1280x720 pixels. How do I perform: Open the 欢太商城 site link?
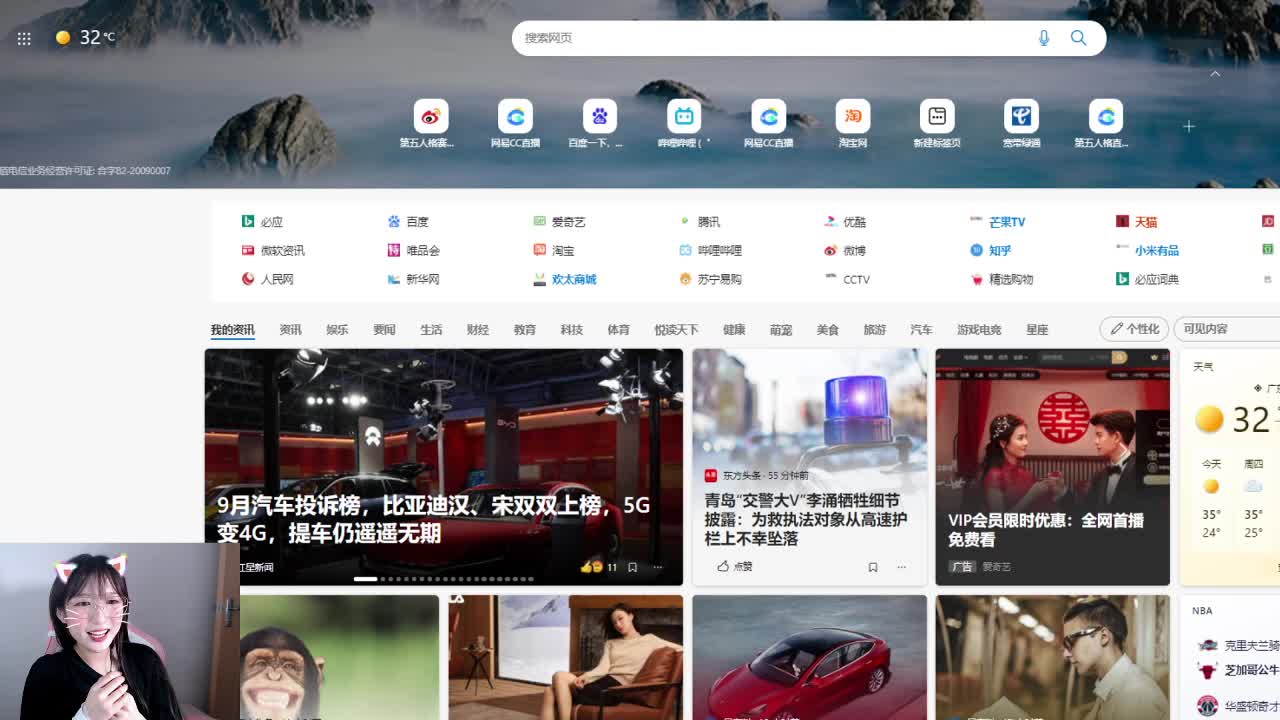pyautogui.click(x=565, y=279)
